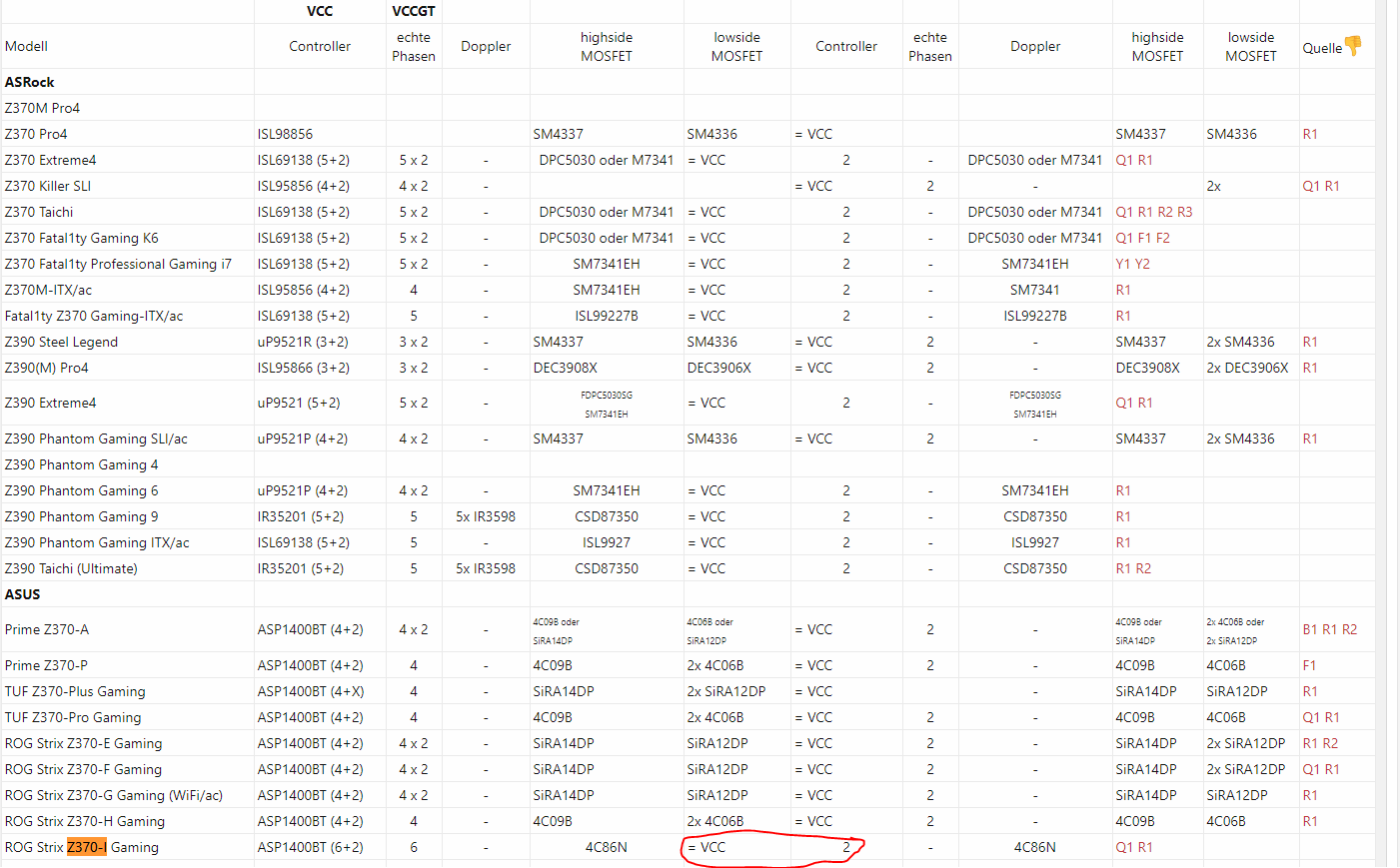Viewport: 1400px width, 868px height.
Task: Click the uP9521 (5+2) controller cell
Action: [x=320, y=403]
